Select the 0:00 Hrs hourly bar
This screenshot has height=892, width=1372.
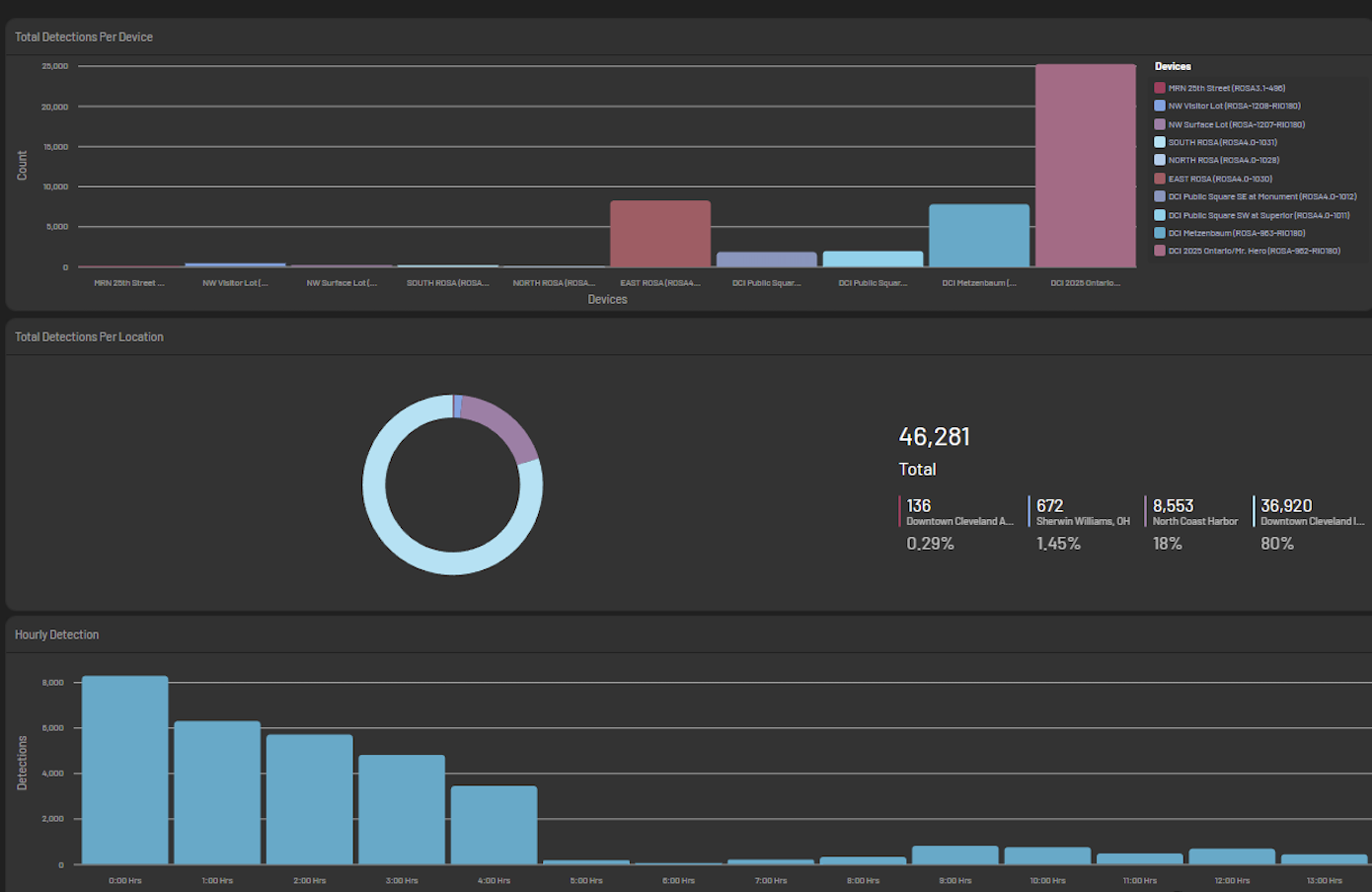click(x=125, y=770)
